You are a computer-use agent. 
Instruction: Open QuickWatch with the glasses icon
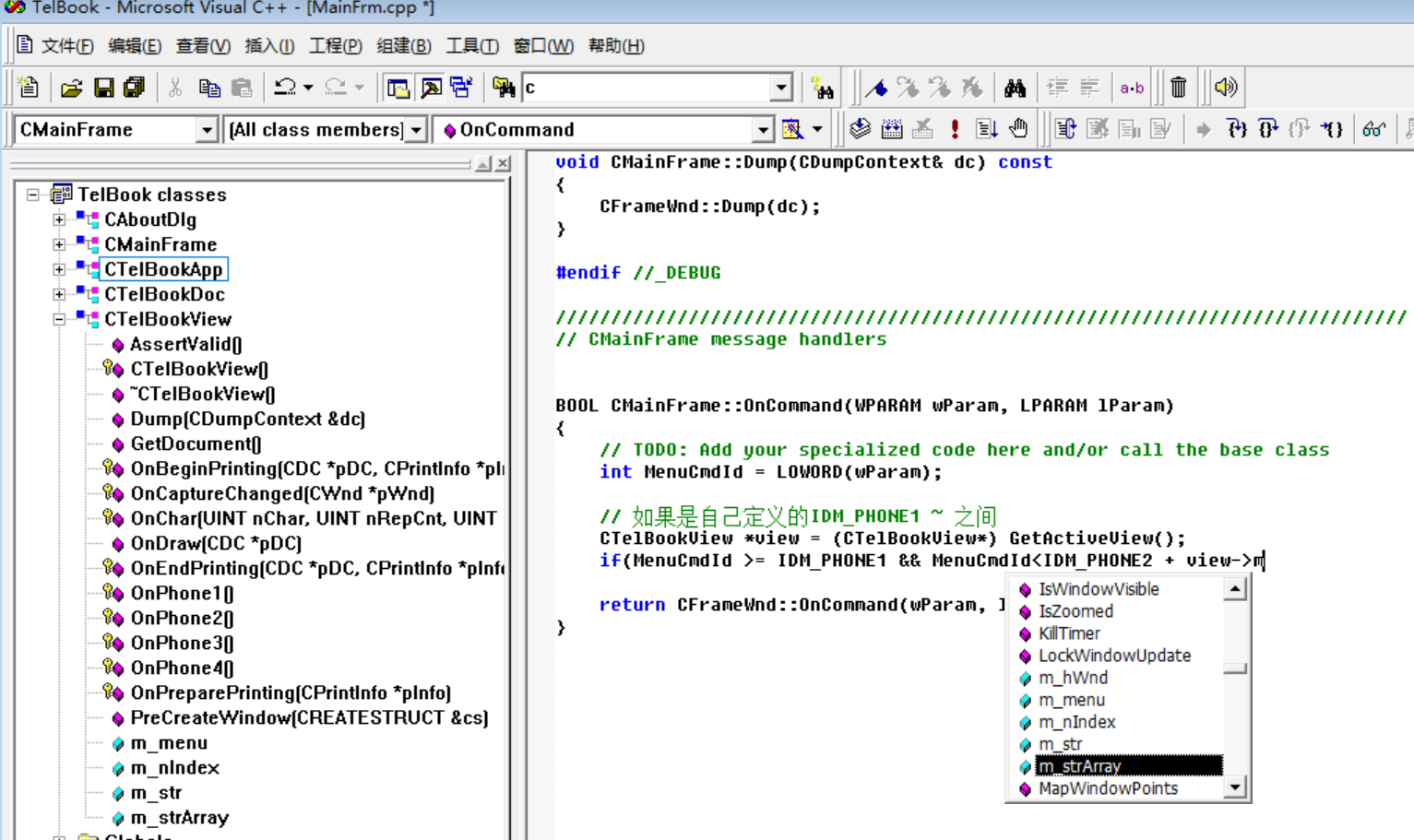1374,129
